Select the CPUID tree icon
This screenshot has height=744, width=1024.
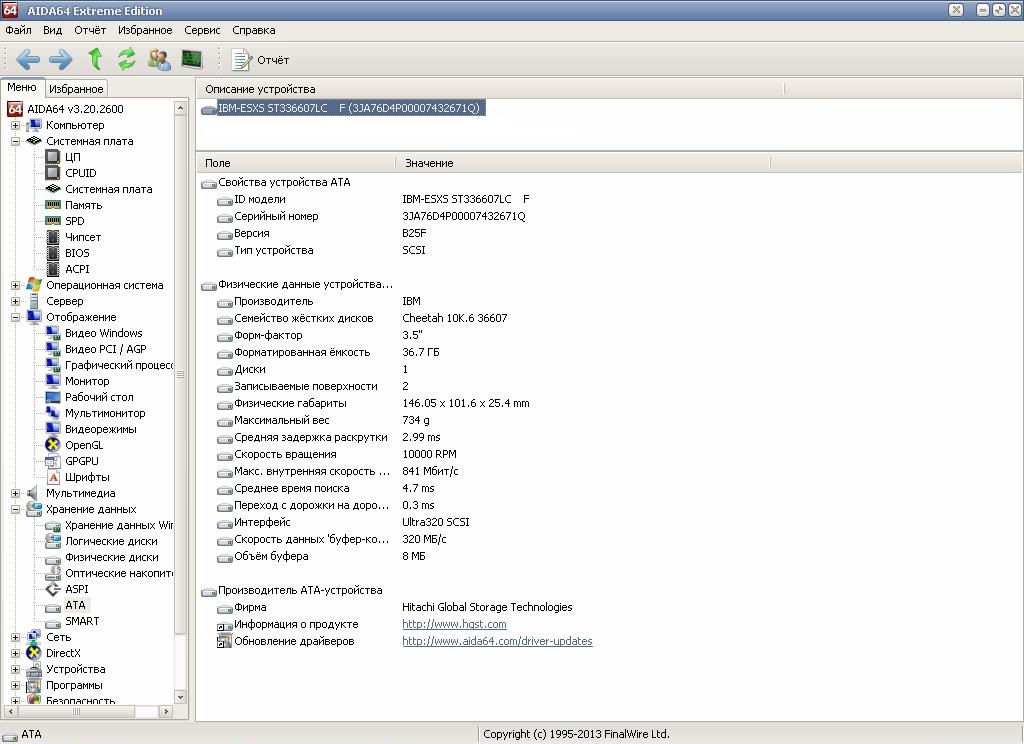[x=53, y=173]
